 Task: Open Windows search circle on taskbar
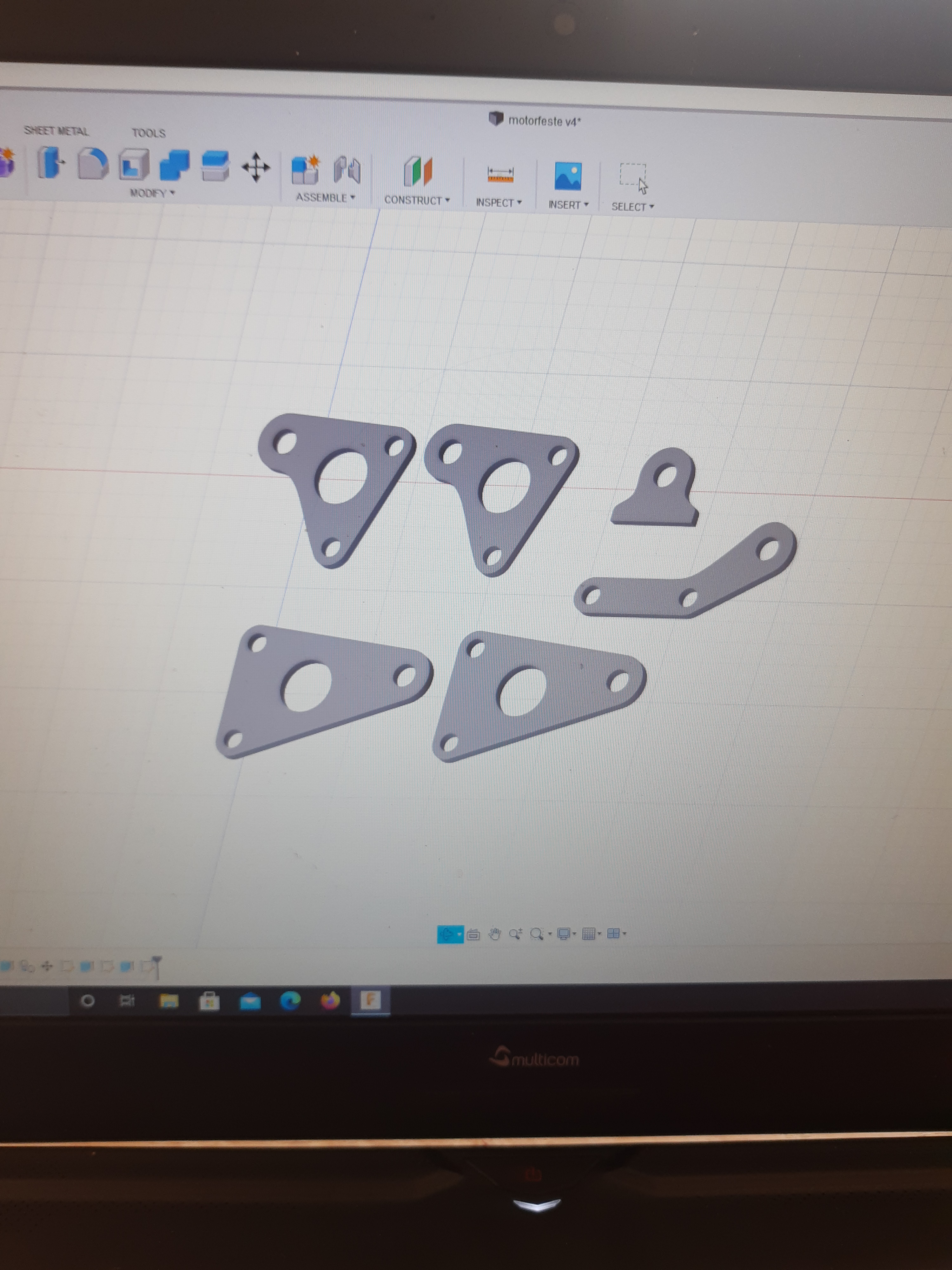coord(88,1001)
